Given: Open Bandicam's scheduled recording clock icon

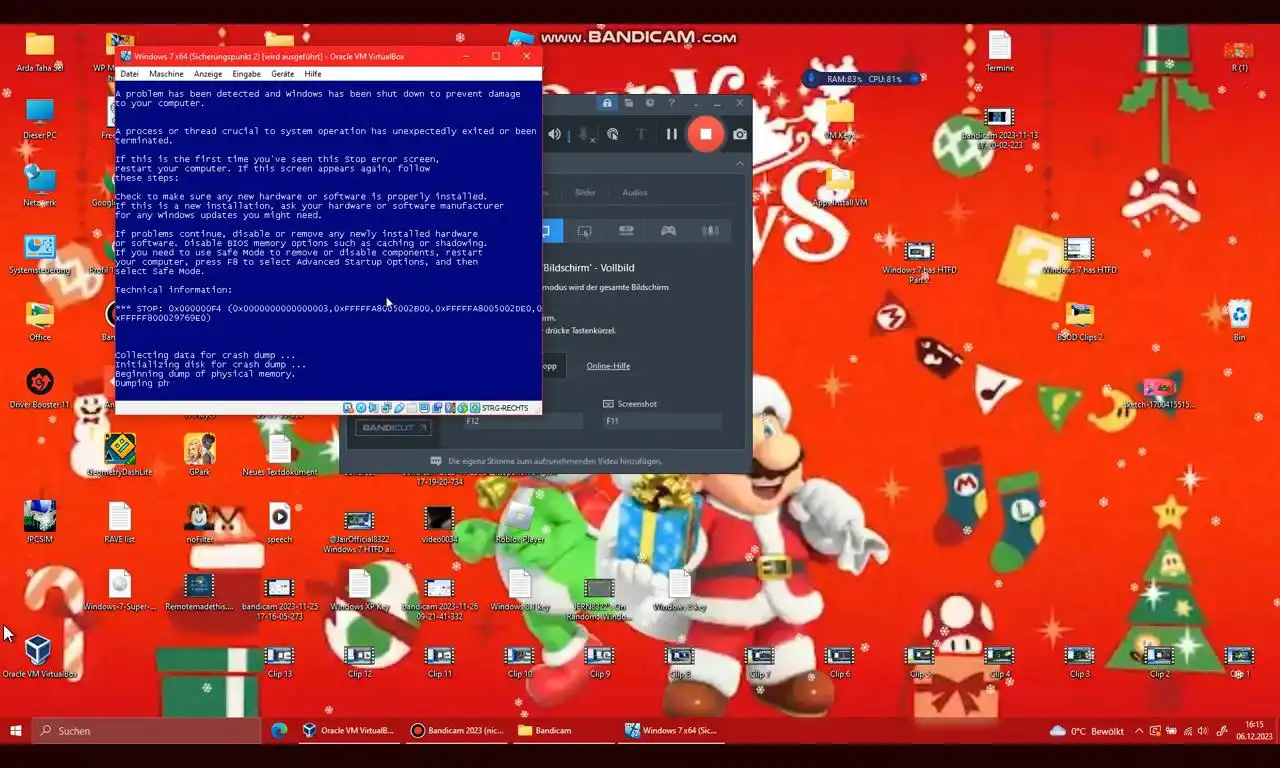Looking at the screenshot, I should coord(650,103).
